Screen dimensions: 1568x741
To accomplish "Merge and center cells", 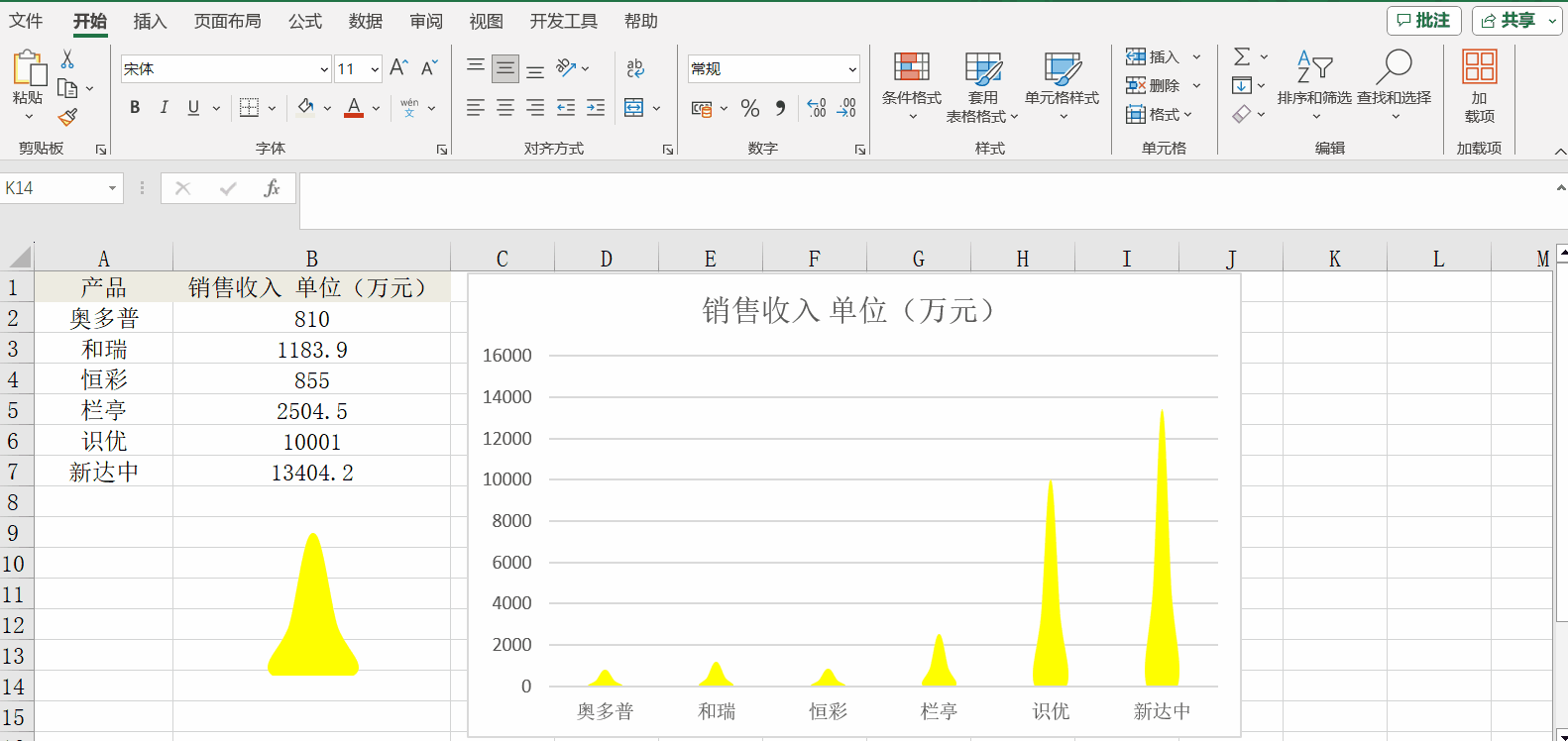I will 634,107.
